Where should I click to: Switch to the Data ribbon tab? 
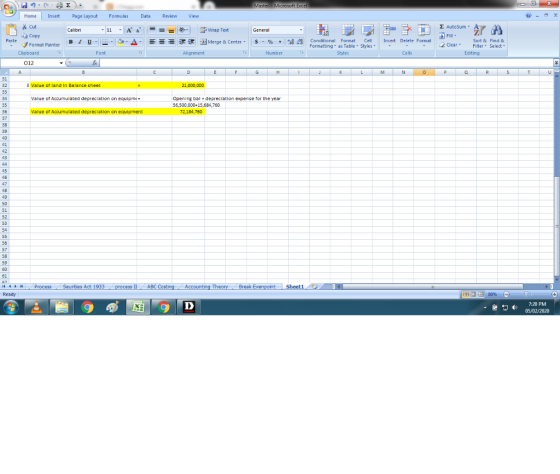pos(145,16)
